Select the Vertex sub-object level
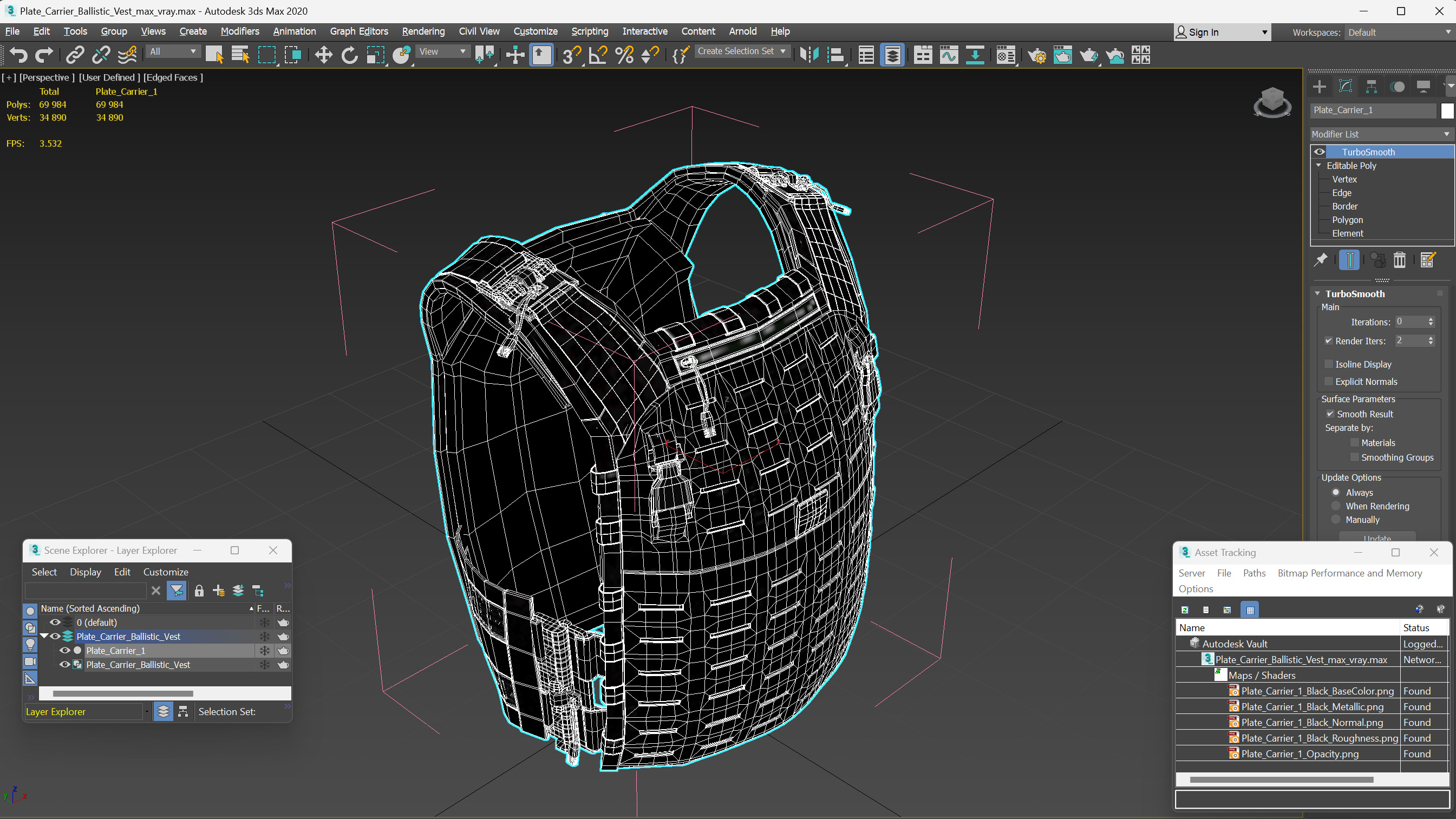This screenshot has height=819, width=1456. [1344, 179]
